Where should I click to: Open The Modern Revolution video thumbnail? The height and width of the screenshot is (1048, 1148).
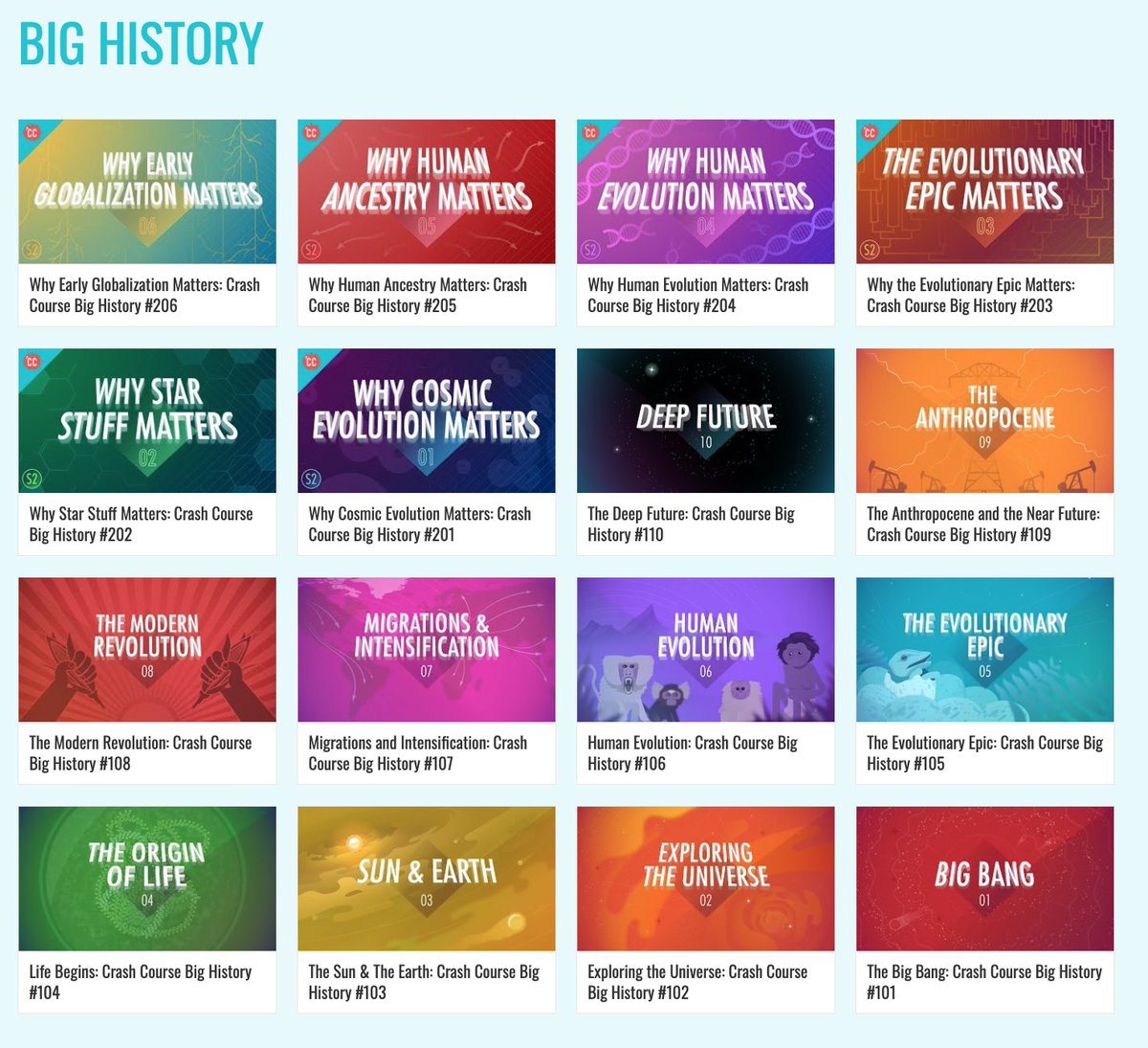tap(147, 650)
